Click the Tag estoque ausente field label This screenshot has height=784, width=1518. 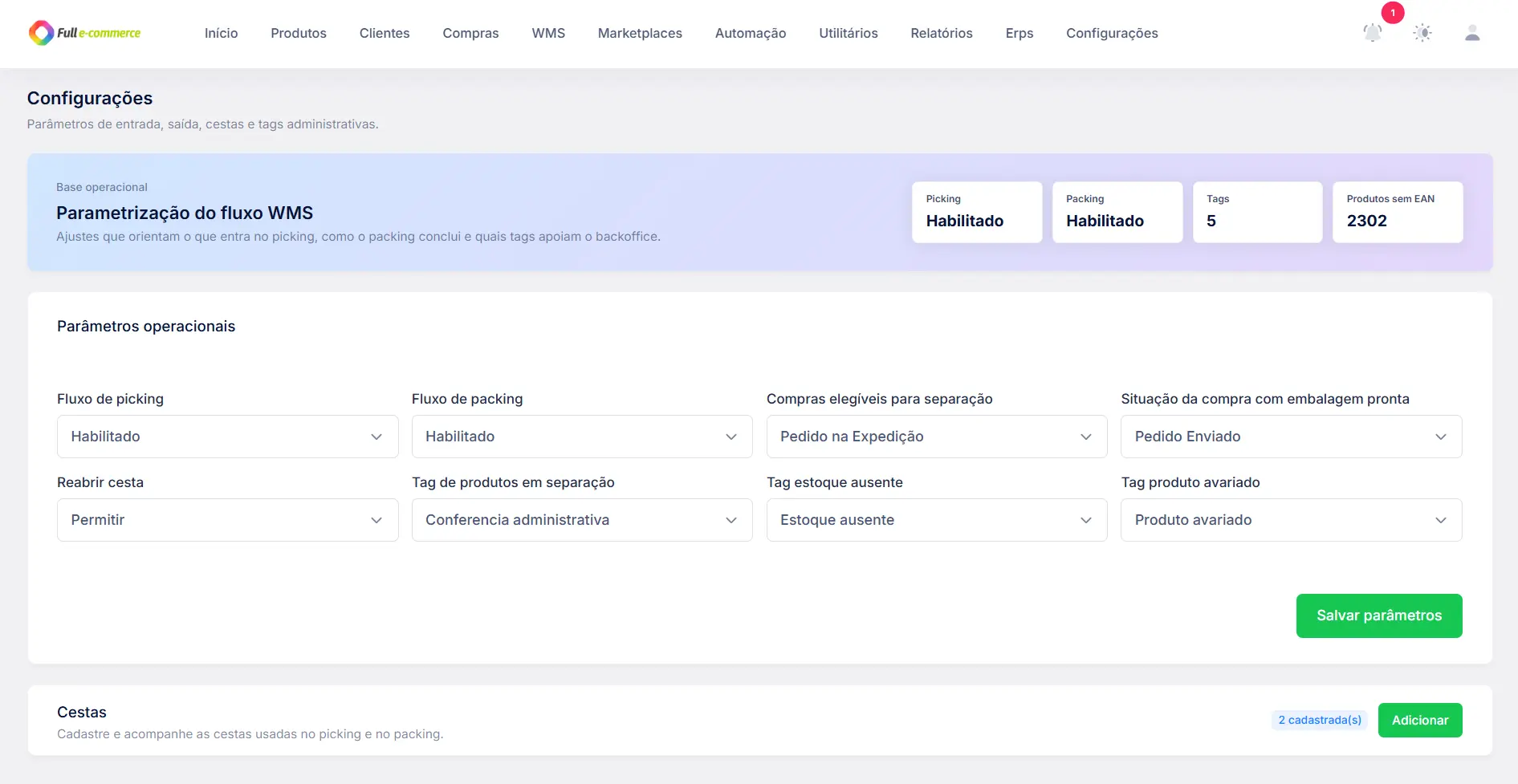click(x=835, y=482)
